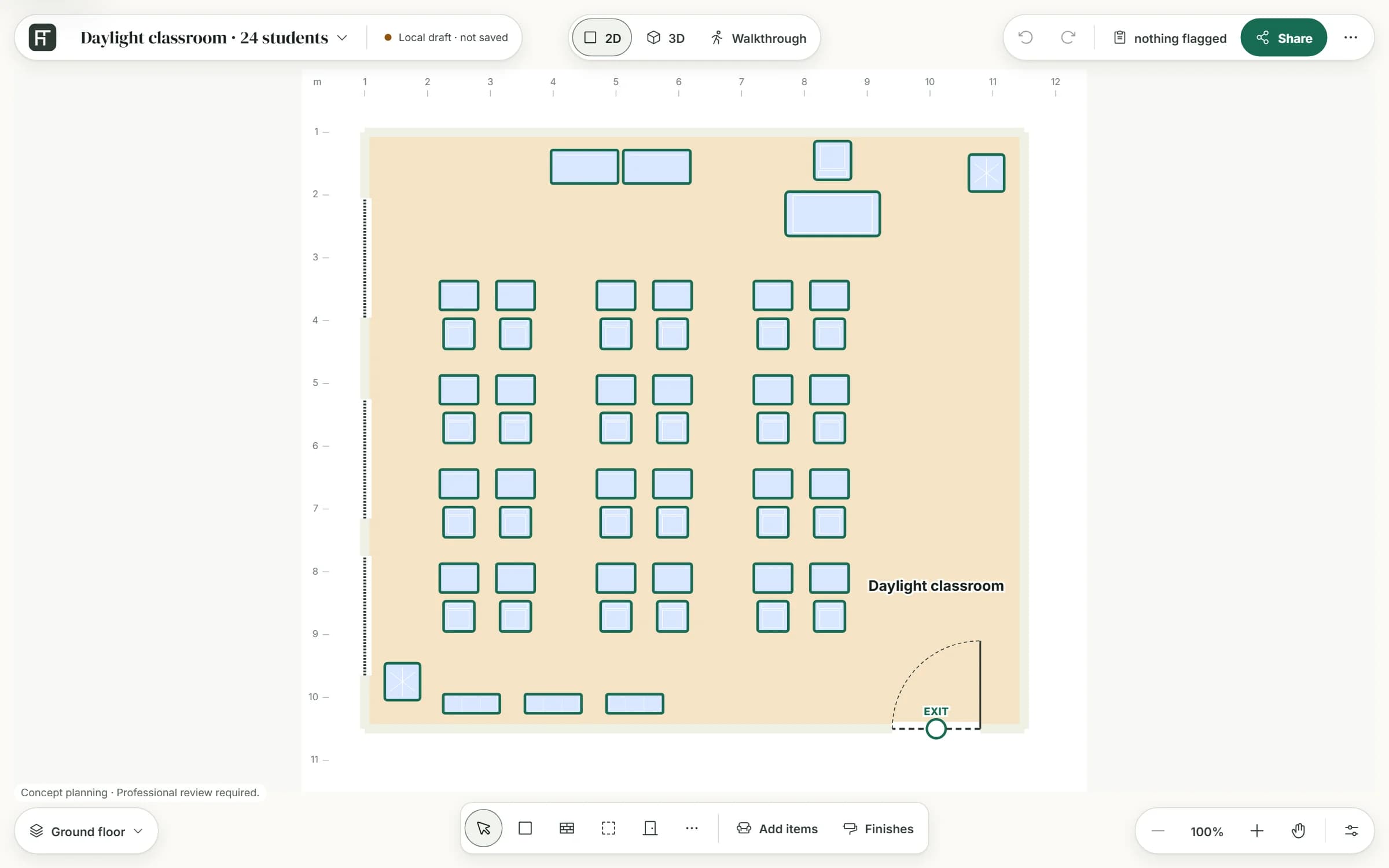Select the pointer selection tool
This screenshot has width=1389, height=868.
pyautogui.click(x=483, y=828)
